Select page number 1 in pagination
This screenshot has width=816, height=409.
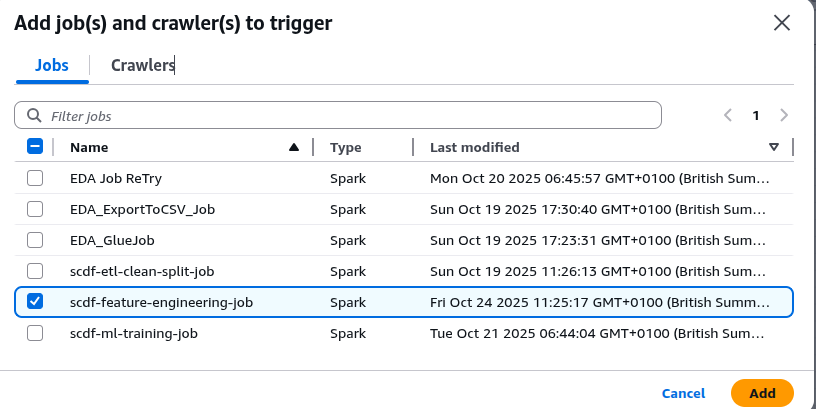click(756, 115)
